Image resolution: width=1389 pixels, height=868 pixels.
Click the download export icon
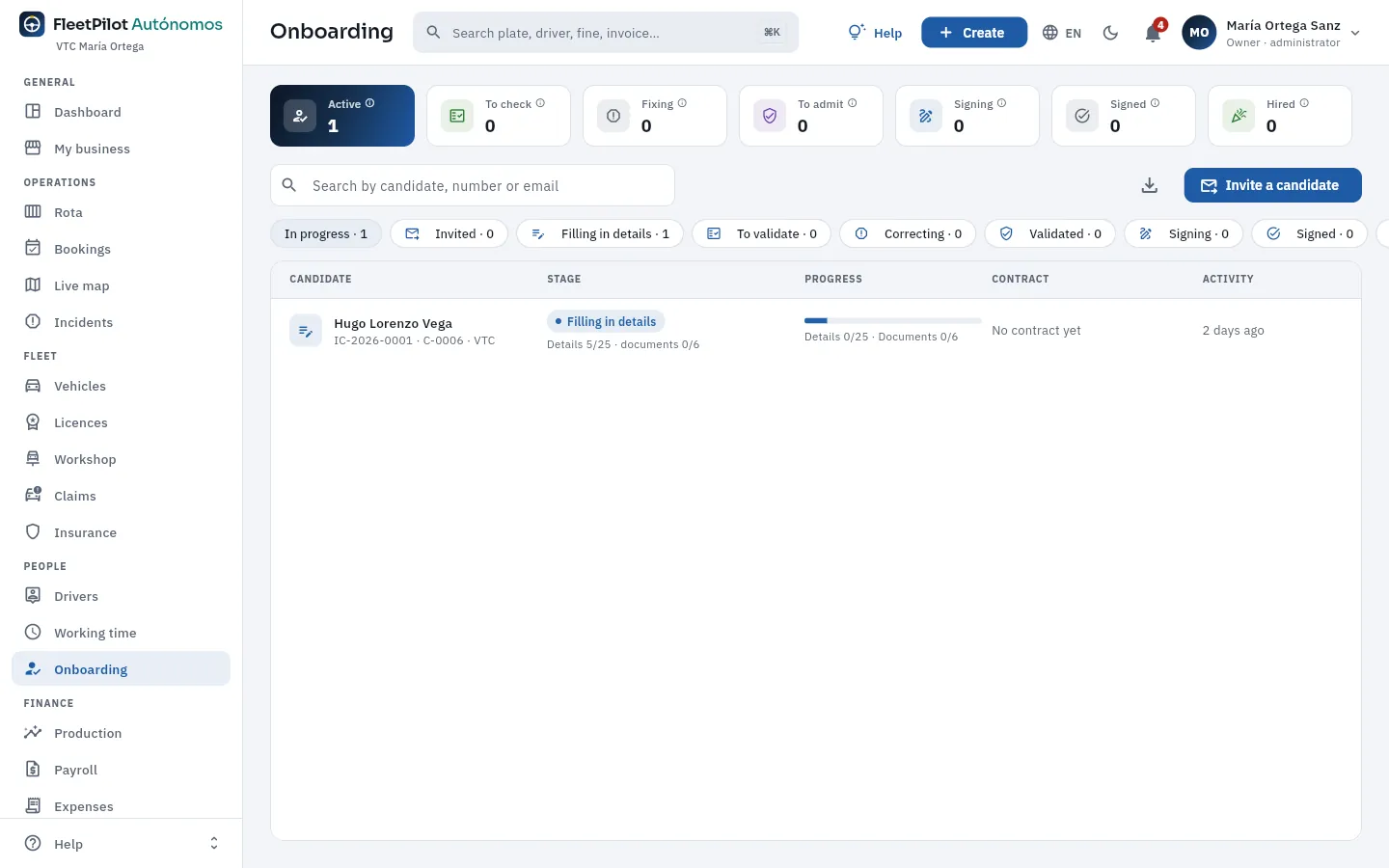point(1149,185)
